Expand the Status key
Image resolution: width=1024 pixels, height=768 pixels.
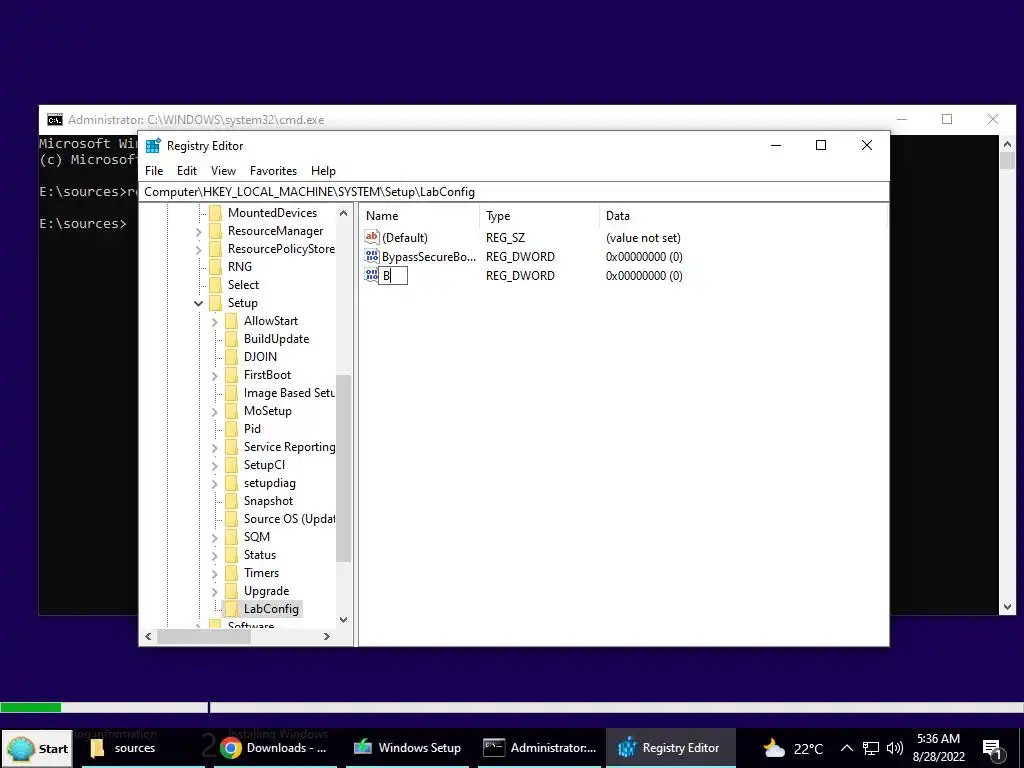point(215,555)
